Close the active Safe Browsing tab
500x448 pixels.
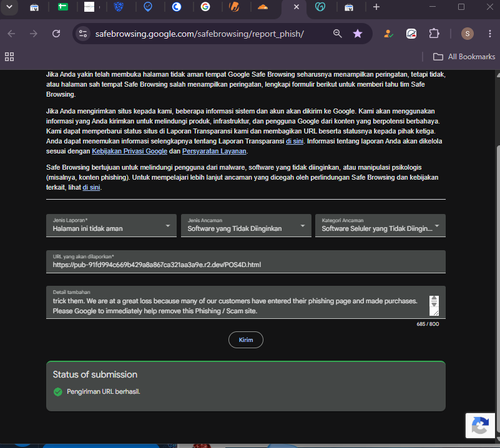[x=296, y=7]
